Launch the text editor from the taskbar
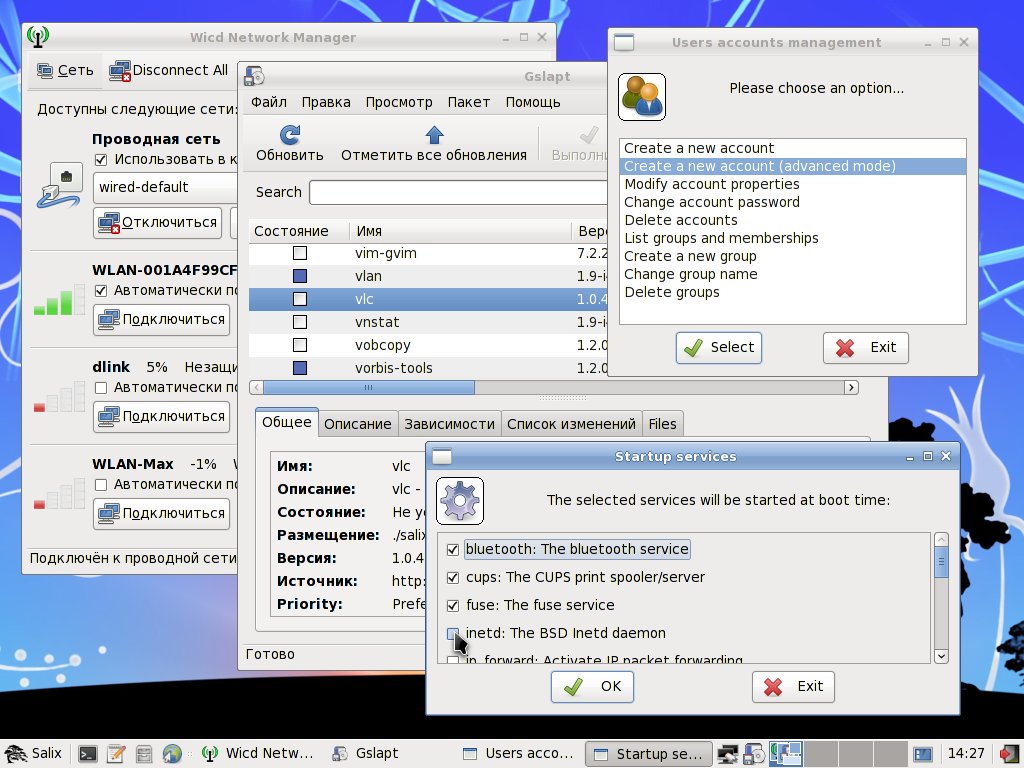This screenshot has height=768, width=1024. 116,754
